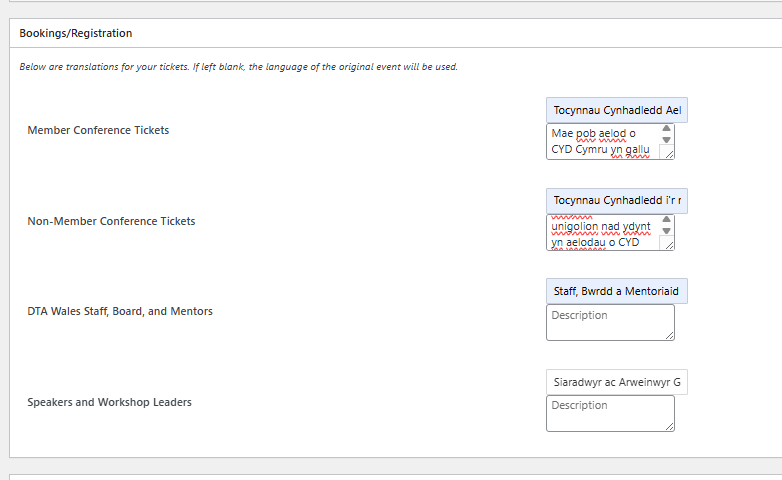This screenshot has height=480, width=782.
Task: Click the 'Speakers and Workshop Leaders' label
Action: point(109,402)
